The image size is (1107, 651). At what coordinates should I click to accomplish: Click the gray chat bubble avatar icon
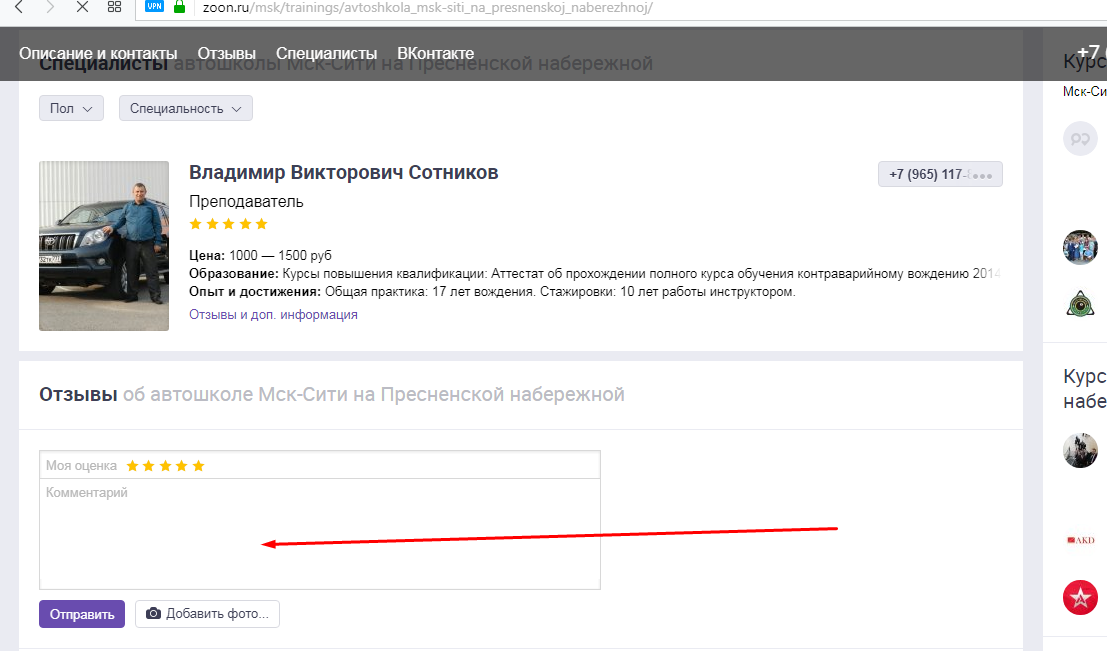click(x=1080, y=139)
